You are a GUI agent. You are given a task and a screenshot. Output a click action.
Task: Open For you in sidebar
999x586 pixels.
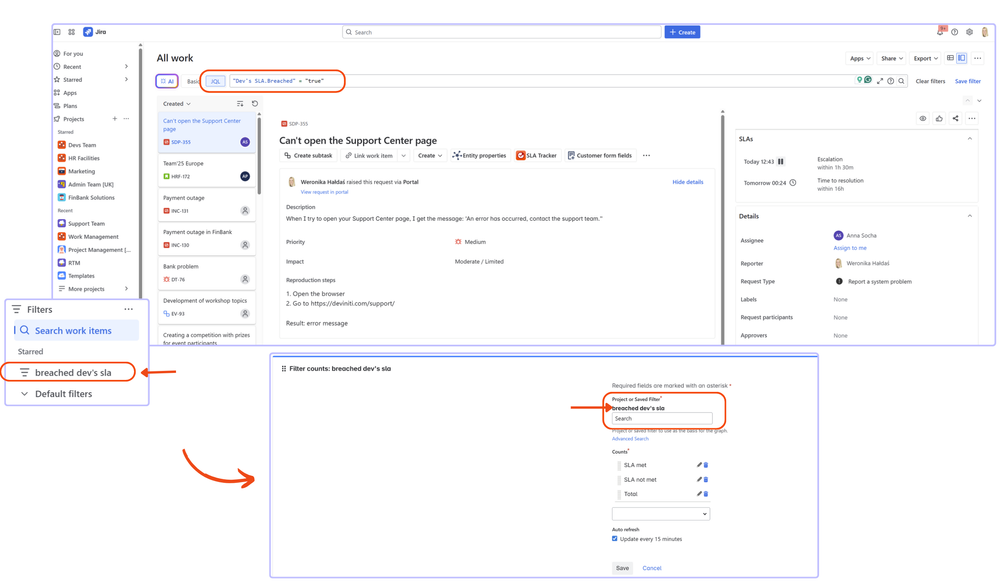coord(73,54)
